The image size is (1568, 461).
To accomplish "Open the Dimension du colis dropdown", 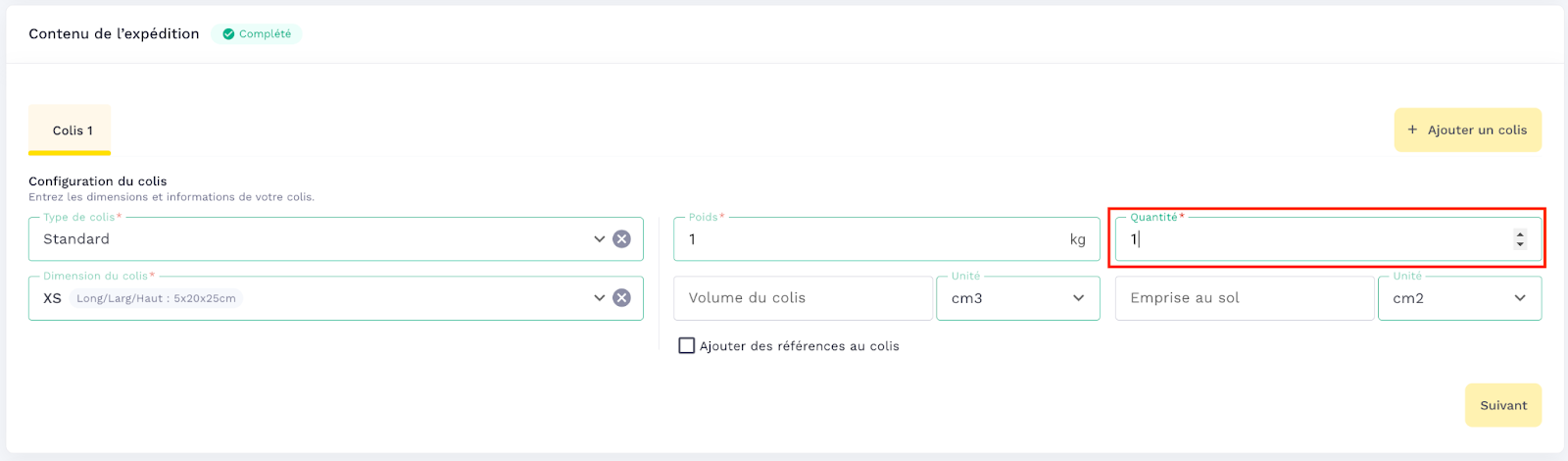I will tap(599, 298).
